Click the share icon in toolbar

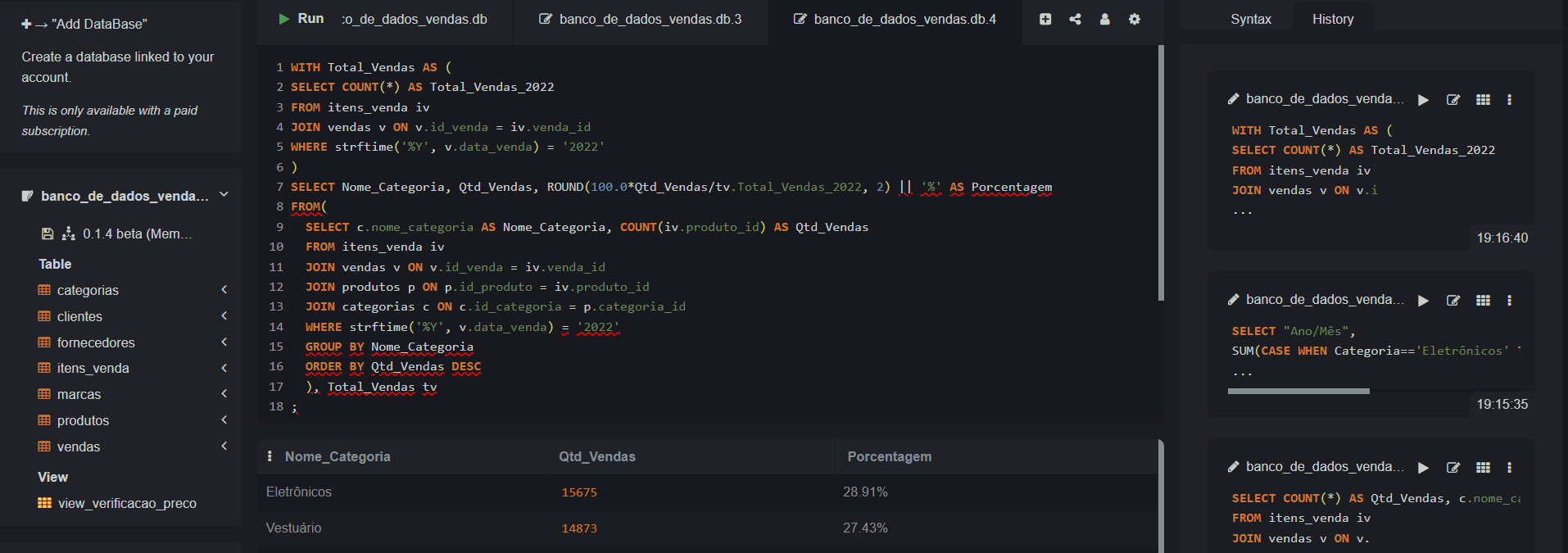[x=1075, y=19]
